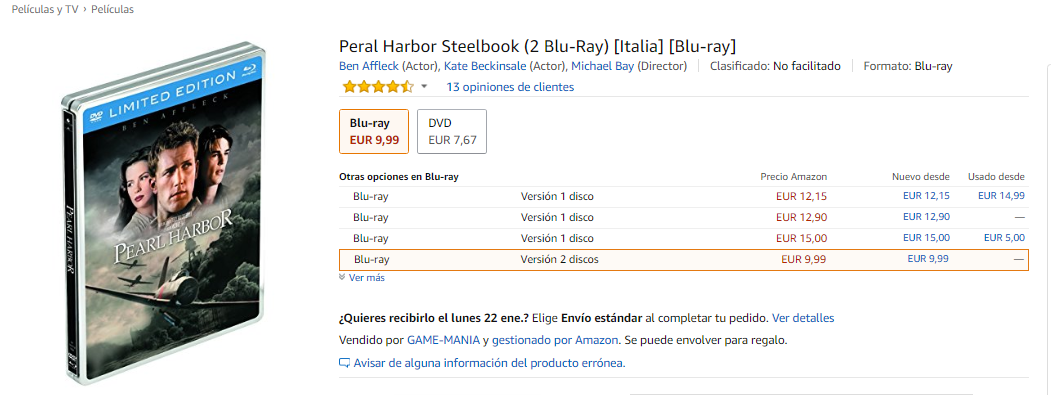Click the star rating icons
The height and width of the screenshot is (395, 1051).
(x=378, y=87)
